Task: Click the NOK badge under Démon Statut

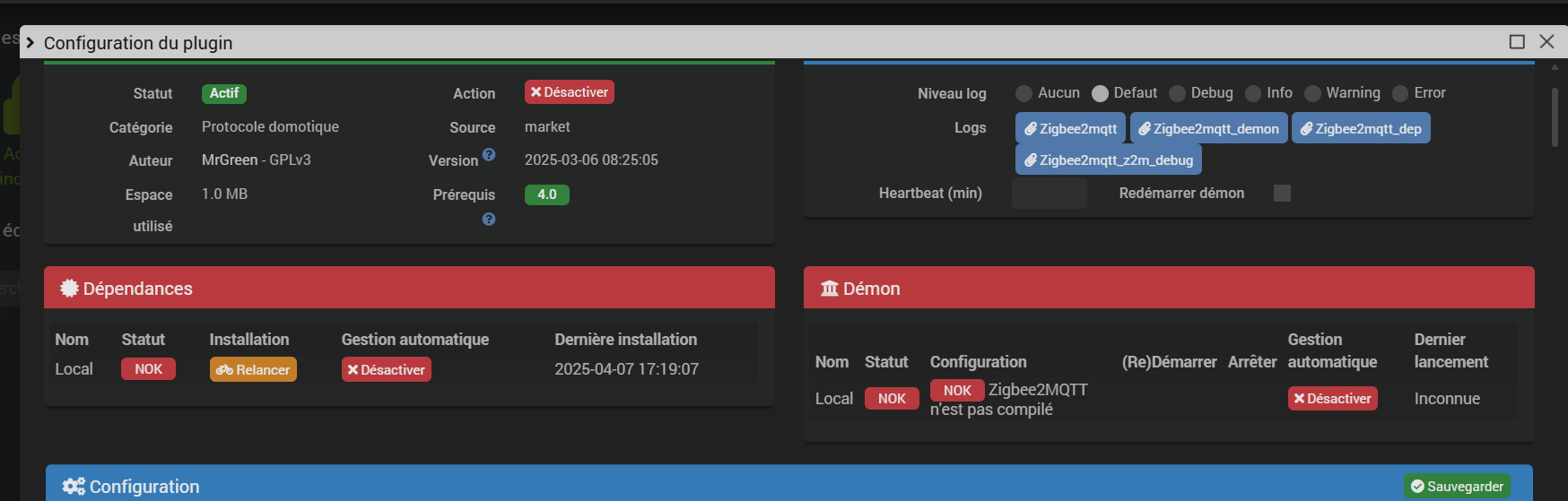Action: tap(892, 398)
